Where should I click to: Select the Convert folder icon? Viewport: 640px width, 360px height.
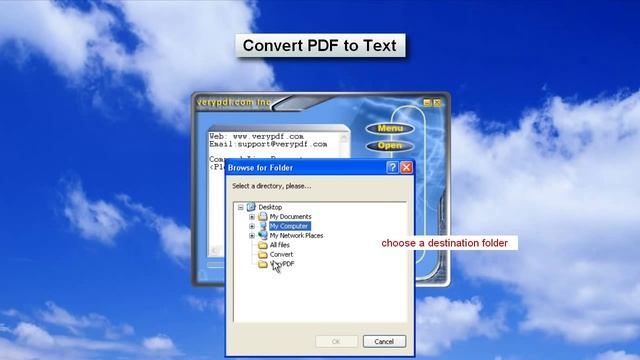pyautogui.click(x=262, y=254)
